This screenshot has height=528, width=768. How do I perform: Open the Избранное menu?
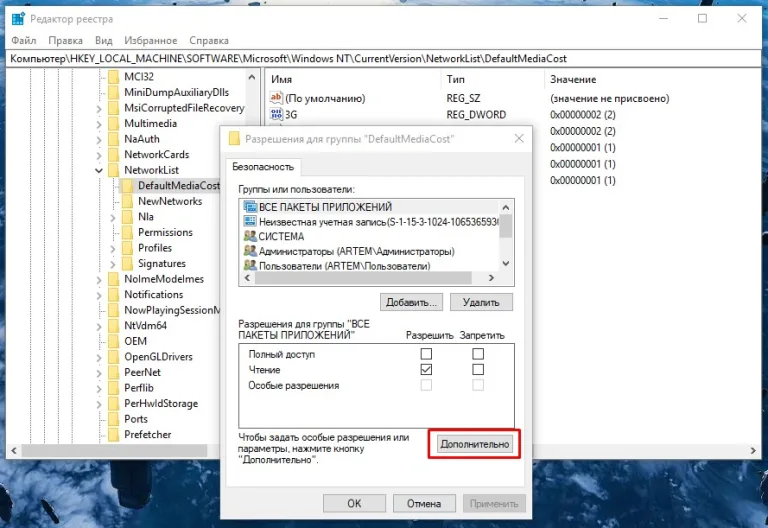[150, 41]
